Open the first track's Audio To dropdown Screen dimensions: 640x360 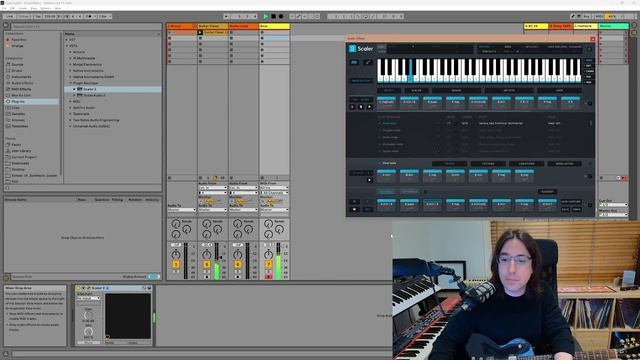pyautogui.click(x=182, y=210)
